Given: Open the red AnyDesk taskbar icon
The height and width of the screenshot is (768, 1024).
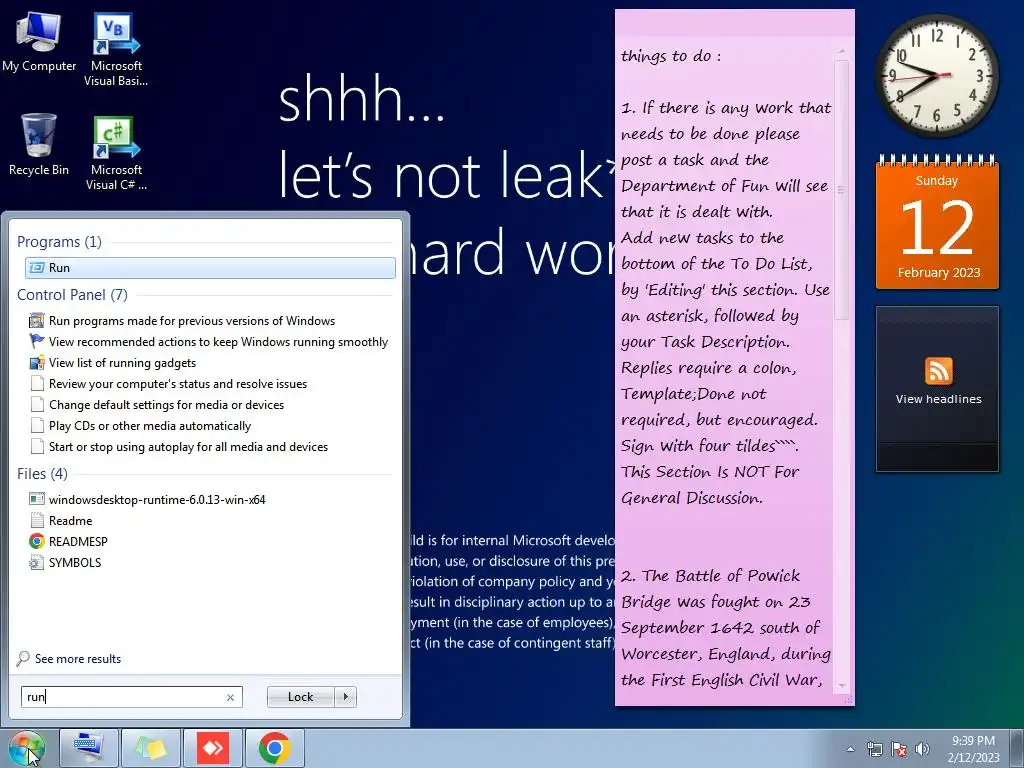Looking at the screenshot, I should click(213, 748).
